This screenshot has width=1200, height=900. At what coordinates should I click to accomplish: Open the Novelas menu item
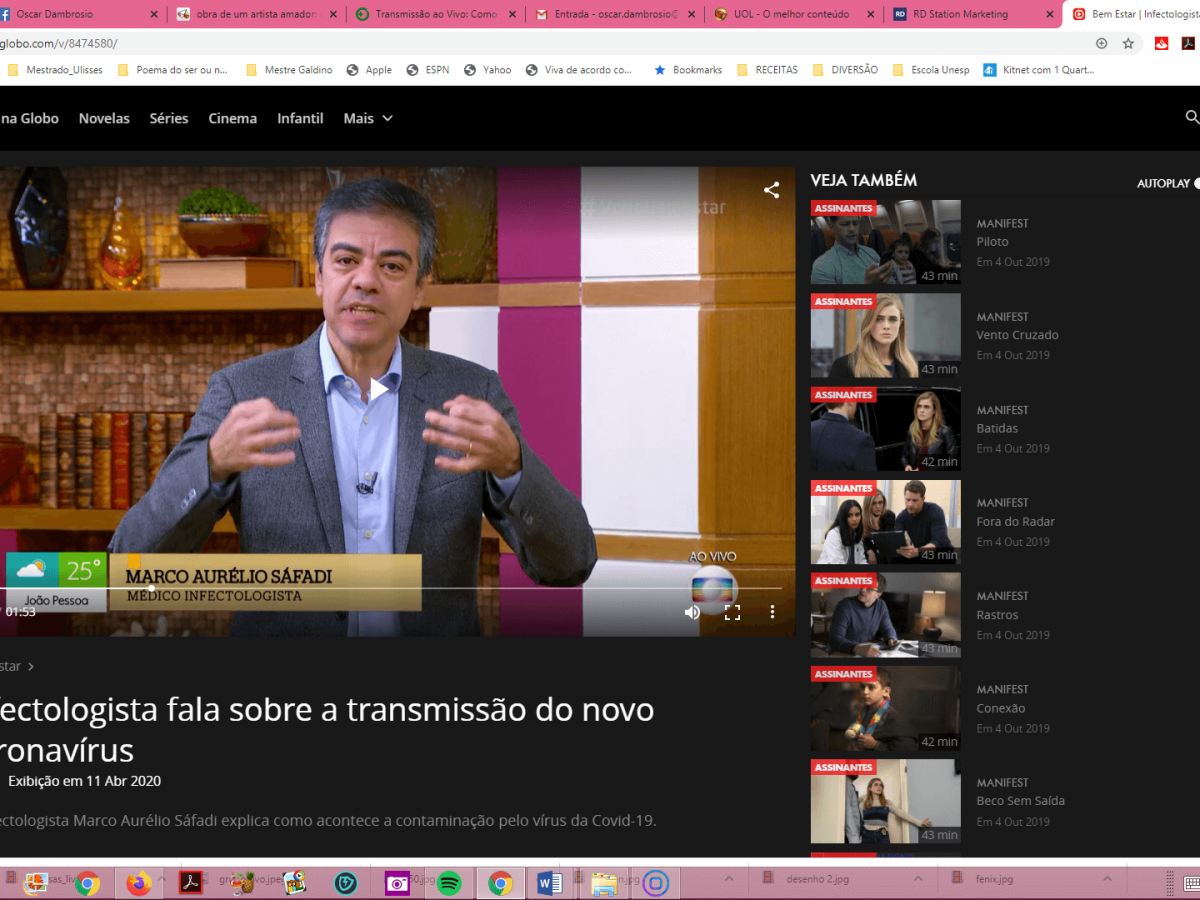point(104,118)
